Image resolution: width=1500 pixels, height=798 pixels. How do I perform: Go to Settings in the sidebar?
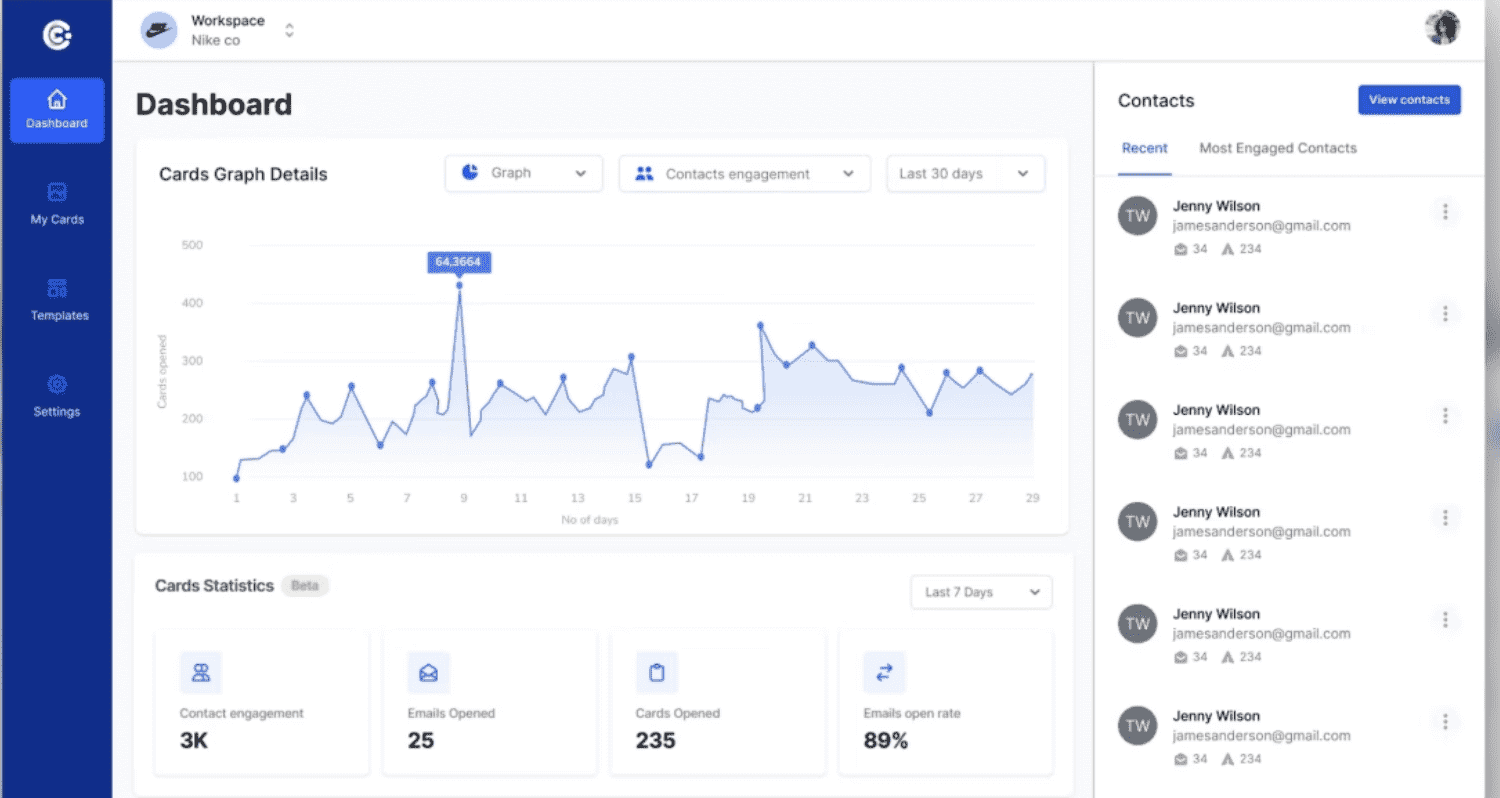(57, 396)
